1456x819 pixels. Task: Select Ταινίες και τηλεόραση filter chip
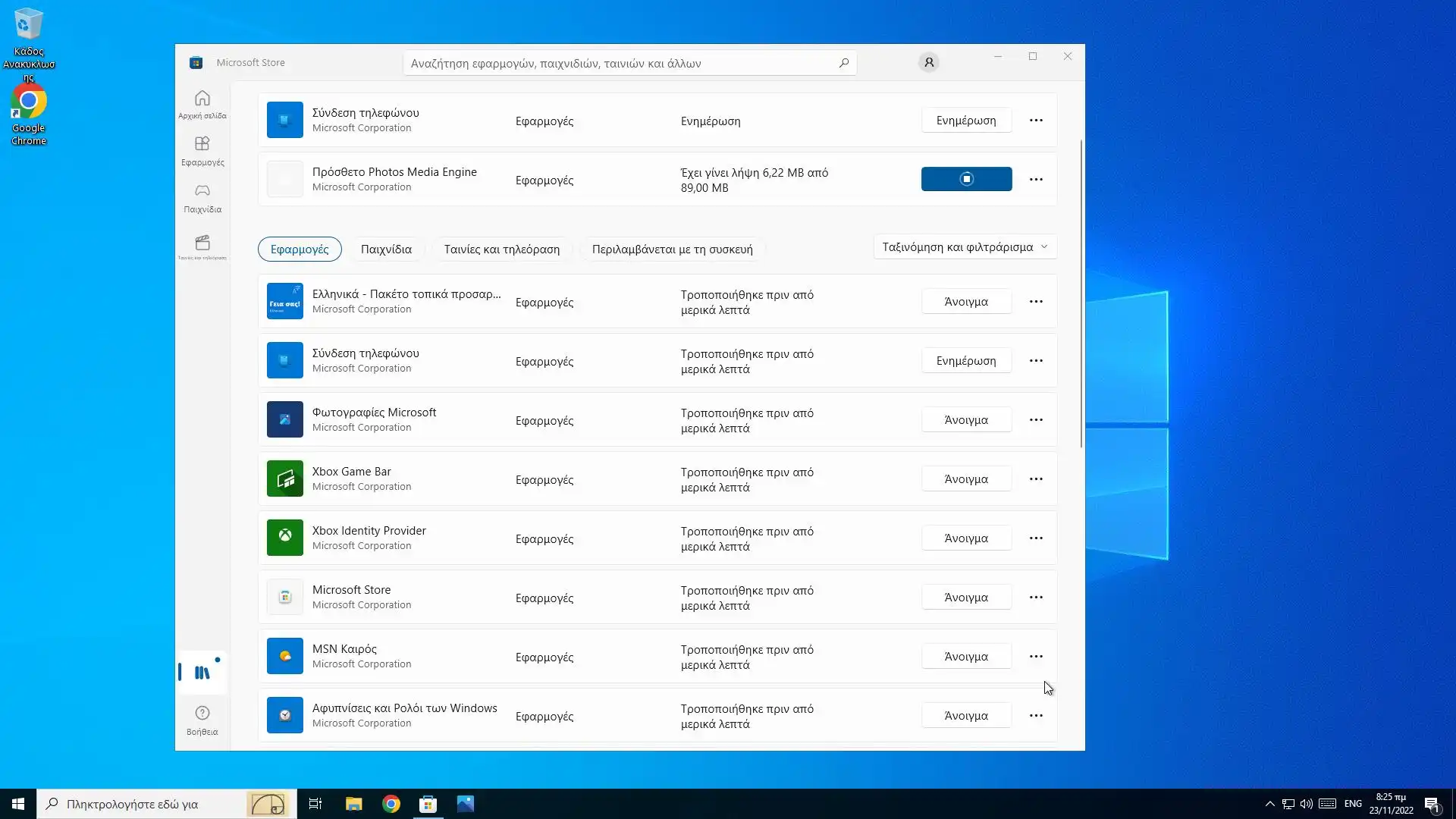pos(501,249)
